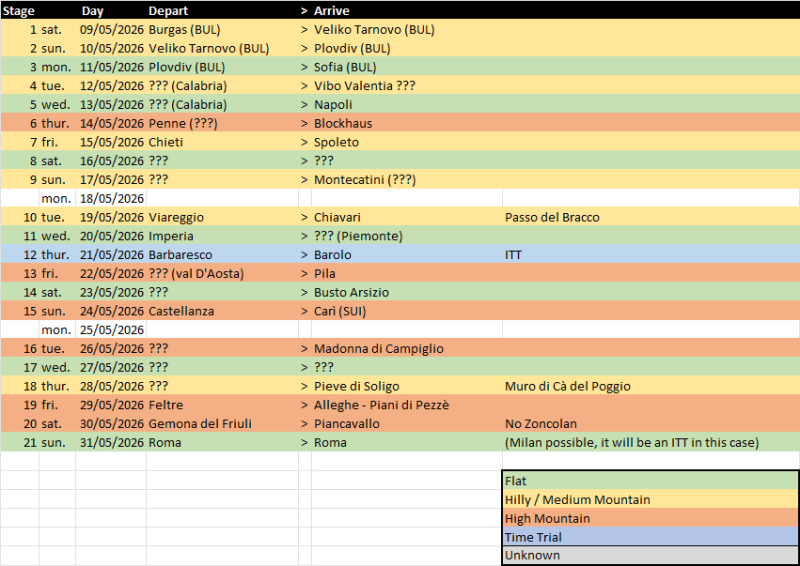This screenshot has height=566, width=800.
Task: Click the Blockhaus arrival cell
Action: pos(343,123)
